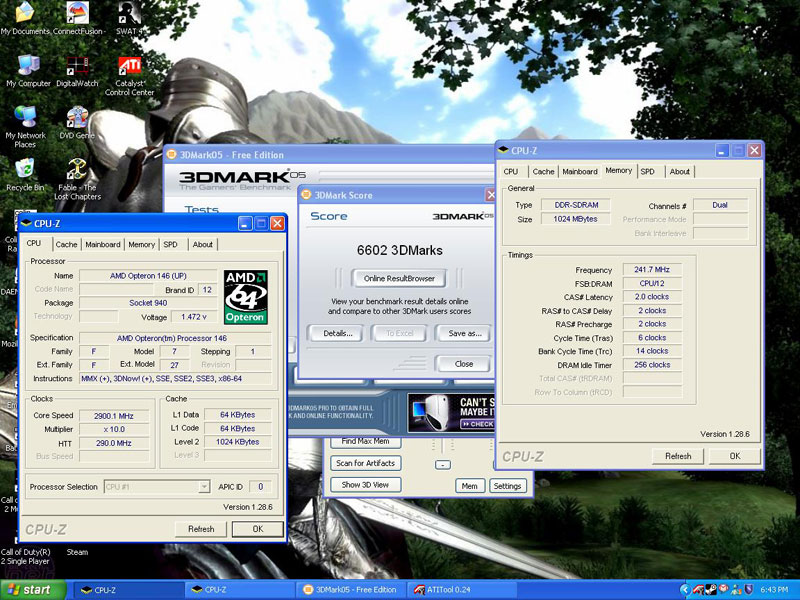Open Mainboard tab in the memory timings CPU-Z window
Viewport: 800px width, 600px height.
(x=580, y=171)
